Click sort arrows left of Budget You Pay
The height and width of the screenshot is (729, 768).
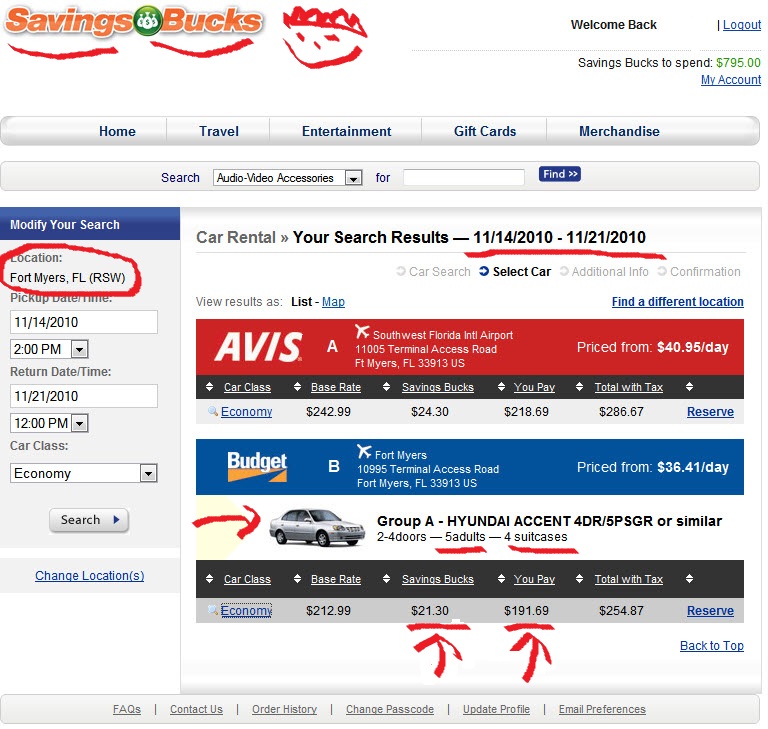(x=501, y=579)
